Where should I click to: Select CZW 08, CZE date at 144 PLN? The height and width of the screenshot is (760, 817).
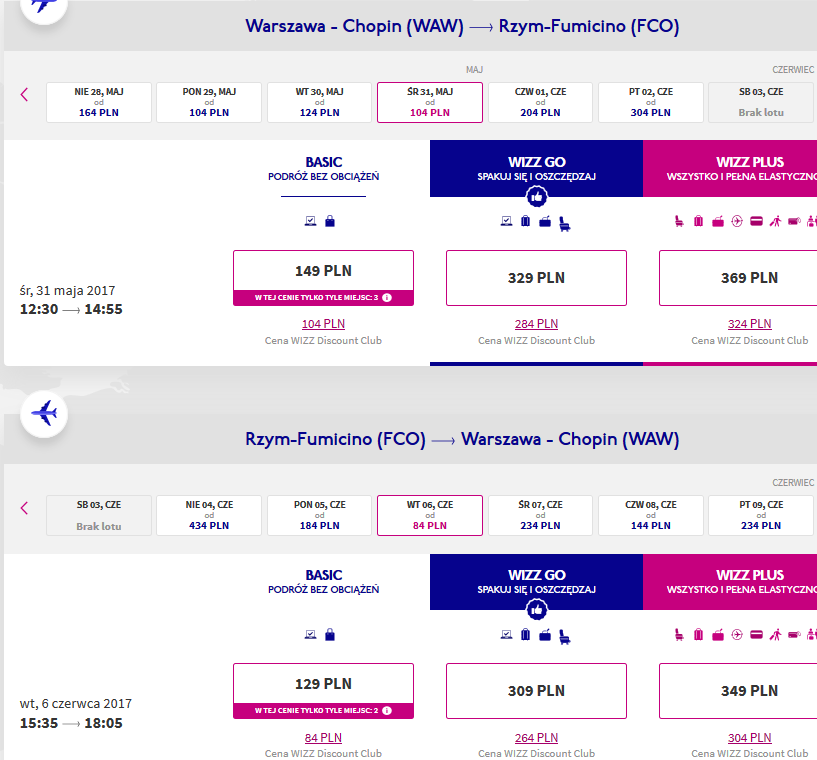[651, 516]
